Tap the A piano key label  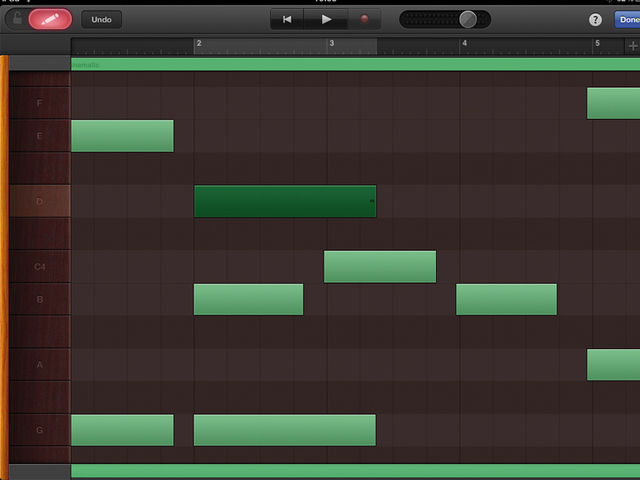pos(39,364)
